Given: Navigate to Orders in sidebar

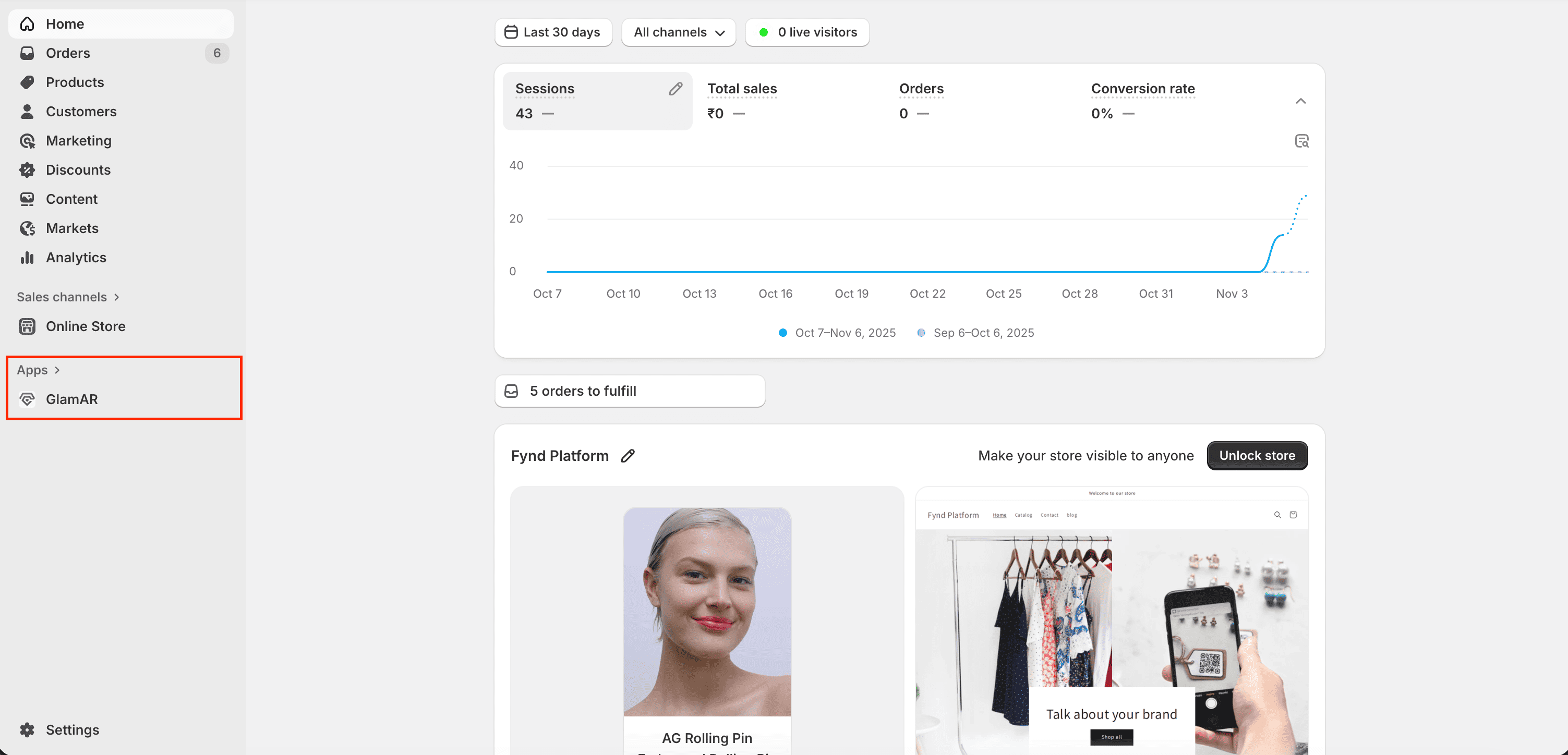Looking at the screenshot, I should click(68, 53).
